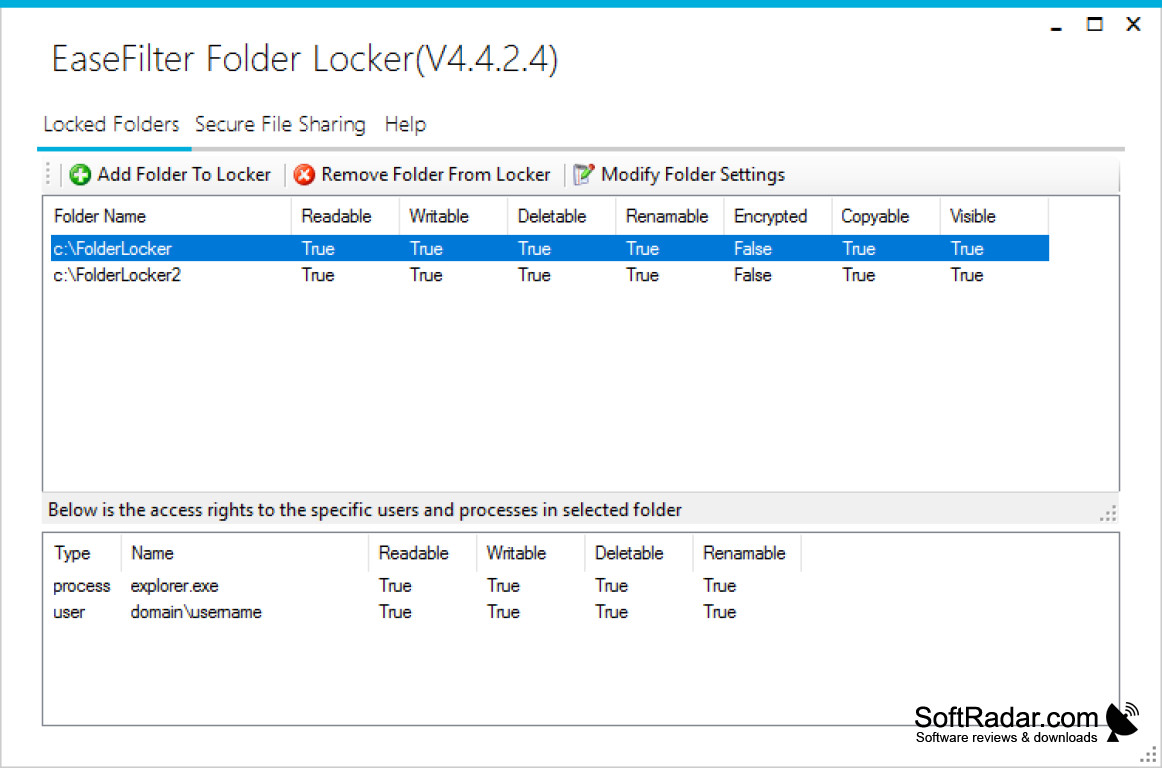Screen dimensions: 1162x768
Task: Click the 'user' type cell
Action: coord(69,612)
